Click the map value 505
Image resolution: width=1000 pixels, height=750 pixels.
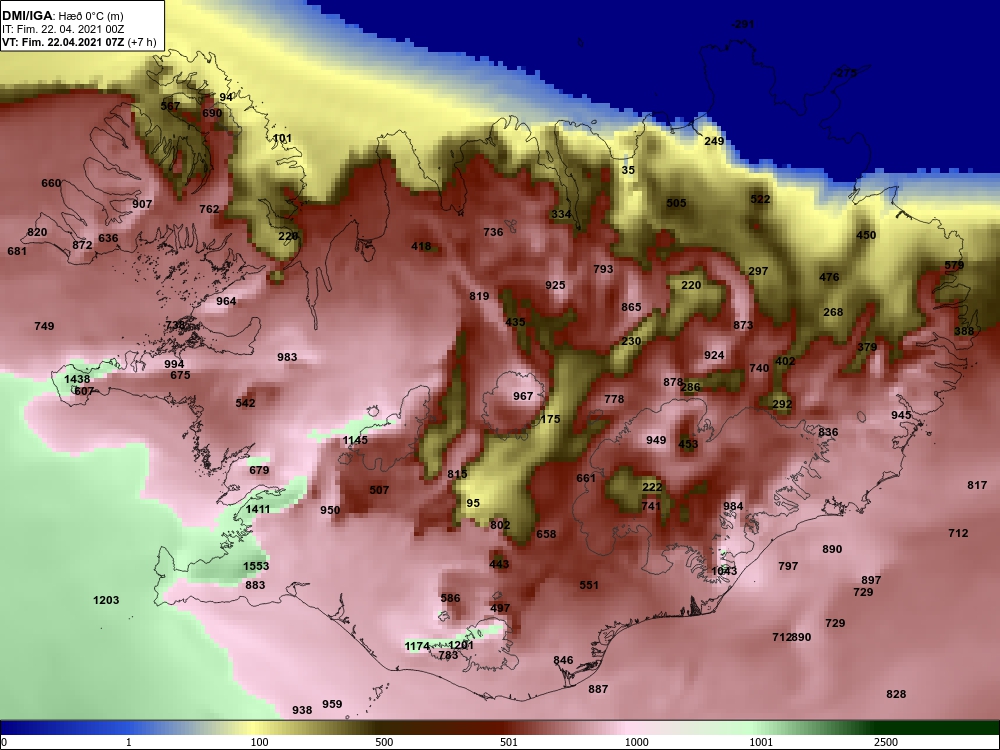[x=676, y=203]
